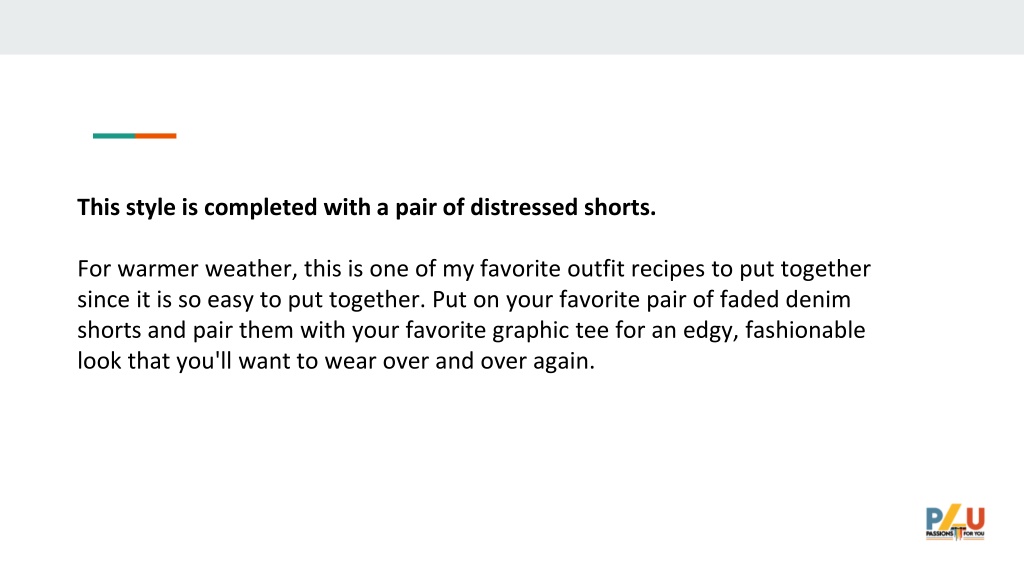Click the Passions For You logo
Viewport: 1024px width, 576px height.
[x=955, y=522]
